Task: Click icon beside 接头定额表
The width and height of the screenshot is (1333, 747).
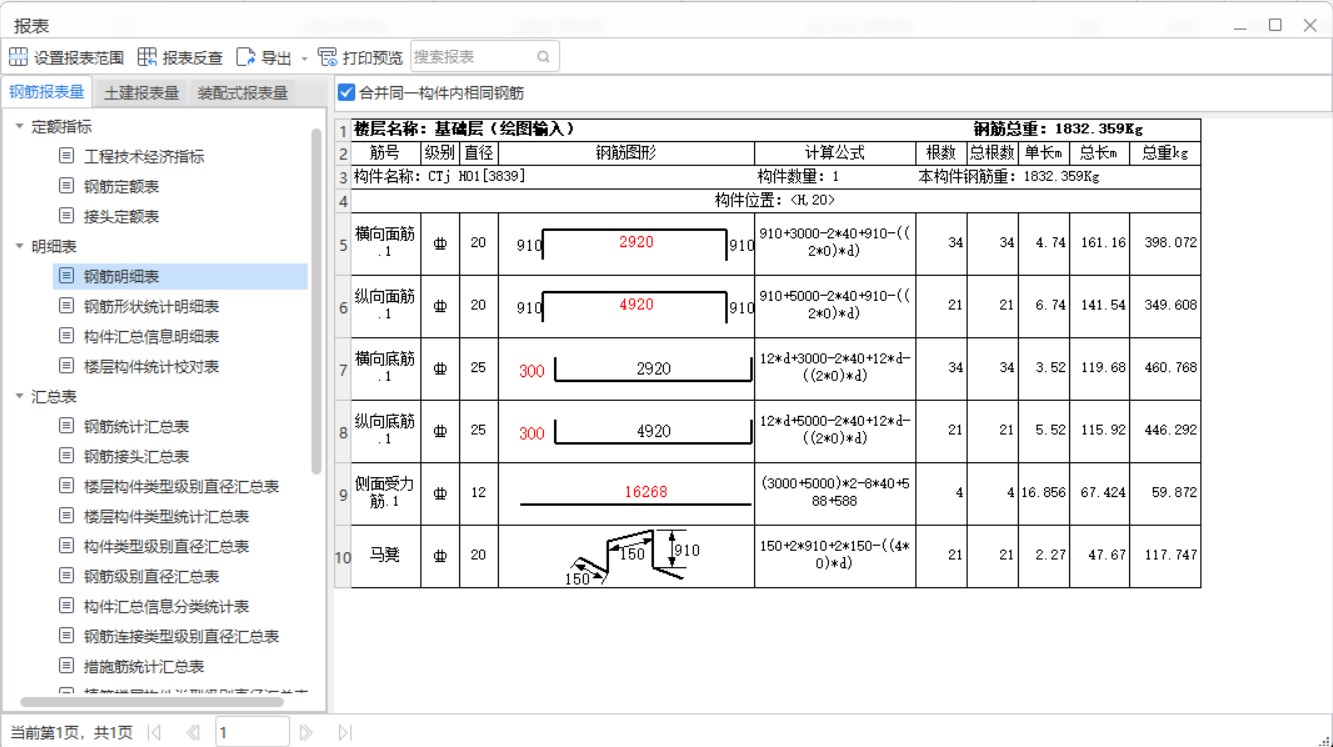Action: click(66, 215)
